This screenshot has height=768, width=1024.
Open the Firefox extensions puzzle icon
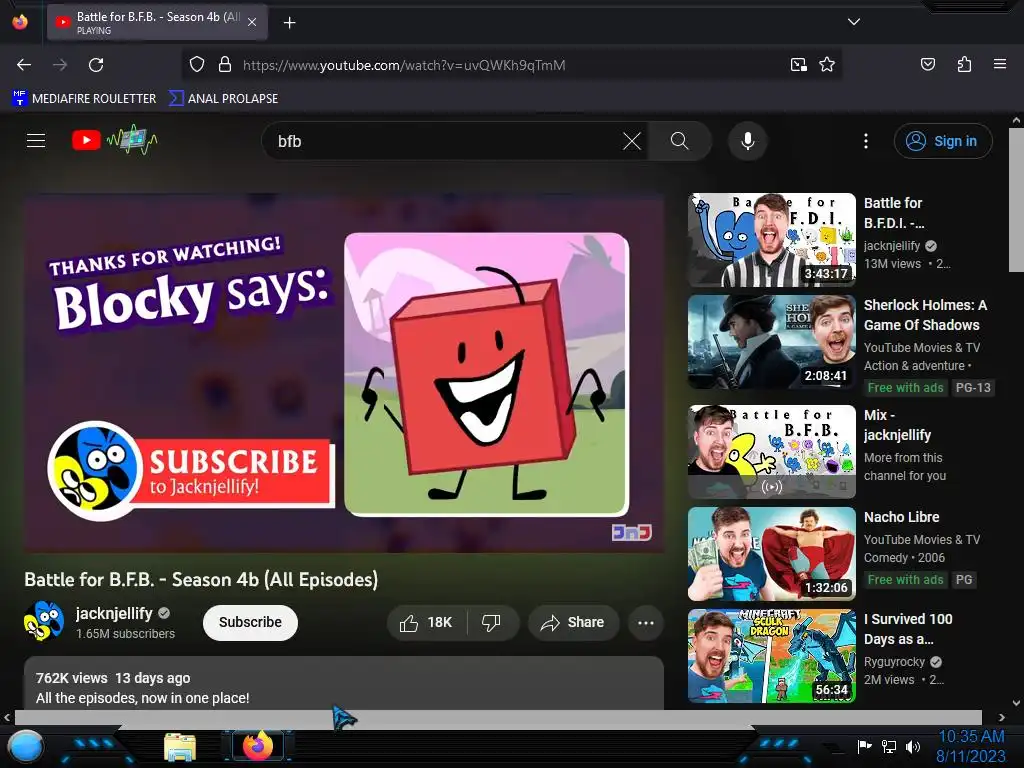tap(964, 64)
